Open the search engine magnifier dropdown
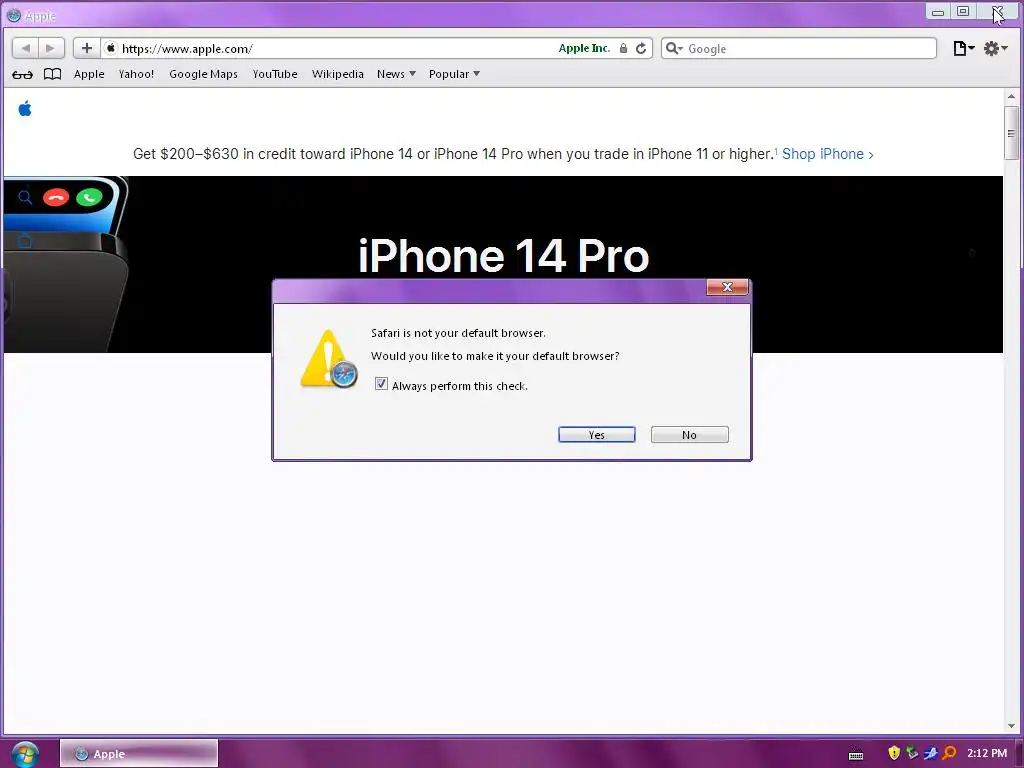1024x768 pixels. pos(674,48)
